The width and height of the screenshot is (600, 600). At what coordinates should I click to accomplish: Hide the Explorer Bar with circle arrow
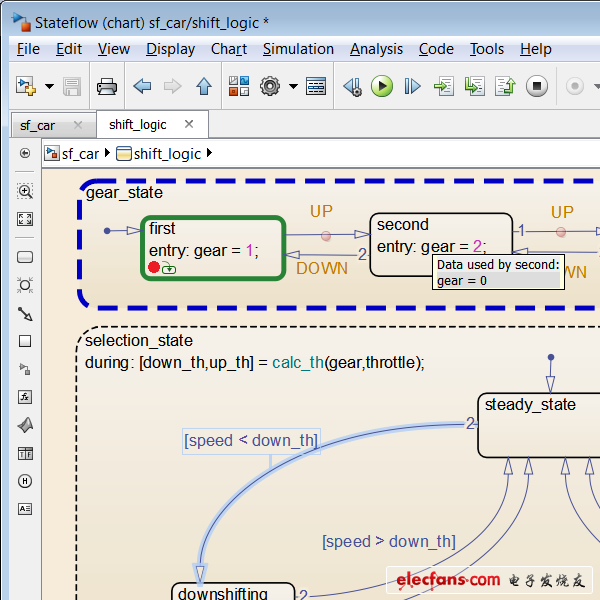(25, 154)
